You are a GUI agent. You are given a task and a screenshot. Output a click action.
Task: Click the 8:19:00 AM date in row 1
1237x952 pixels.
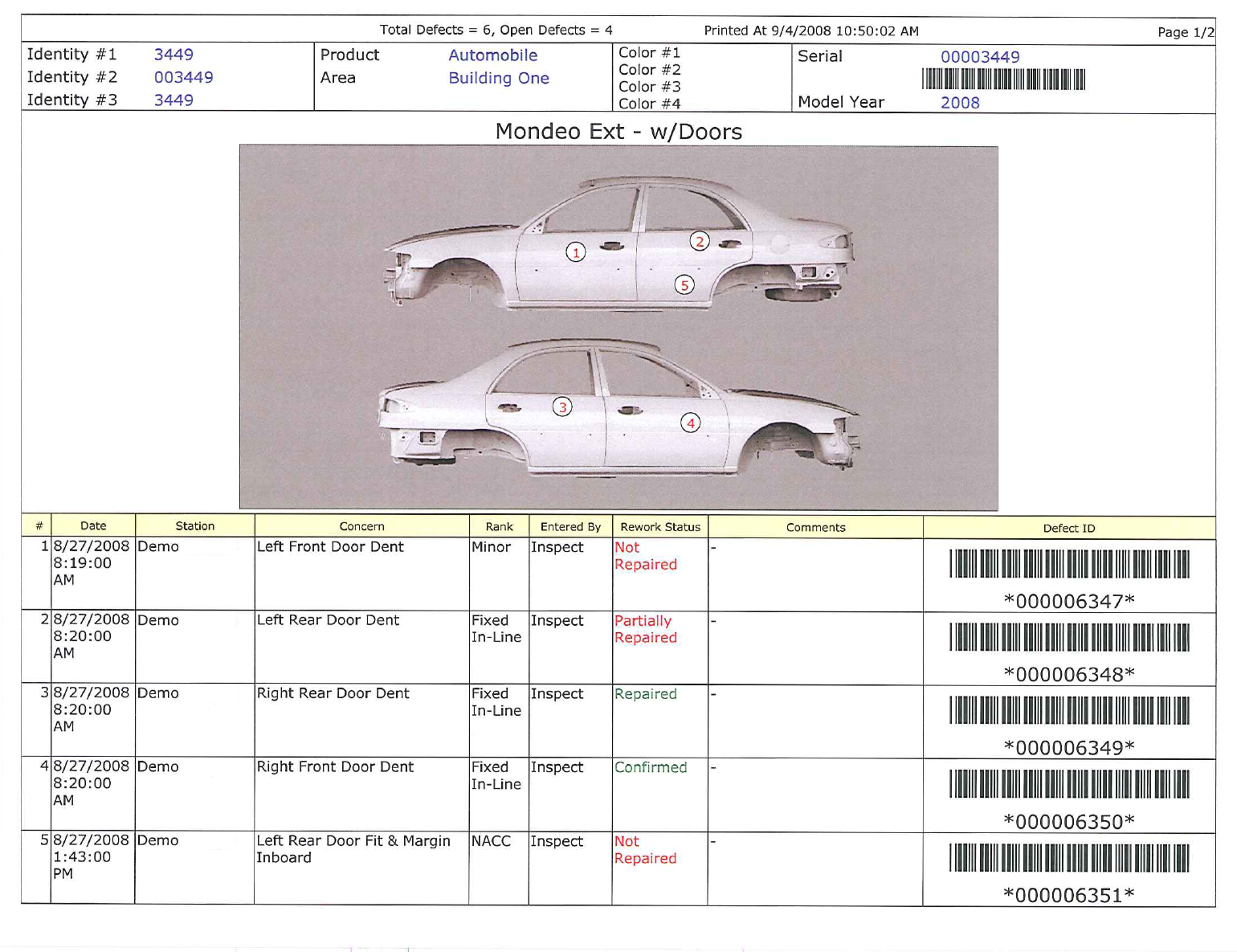coord(91,563)
